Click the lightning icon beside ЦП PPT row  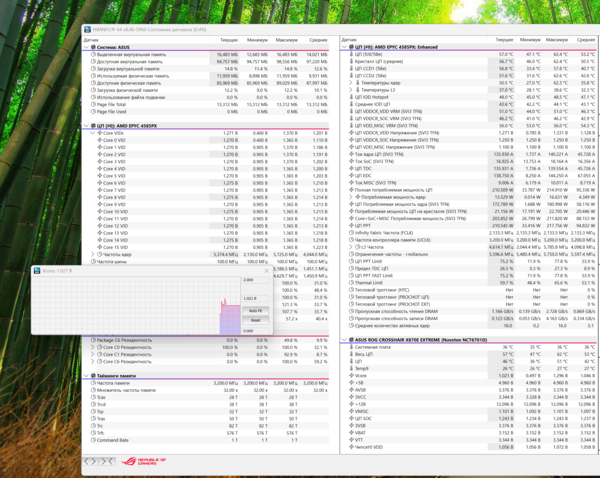[351, 226]
